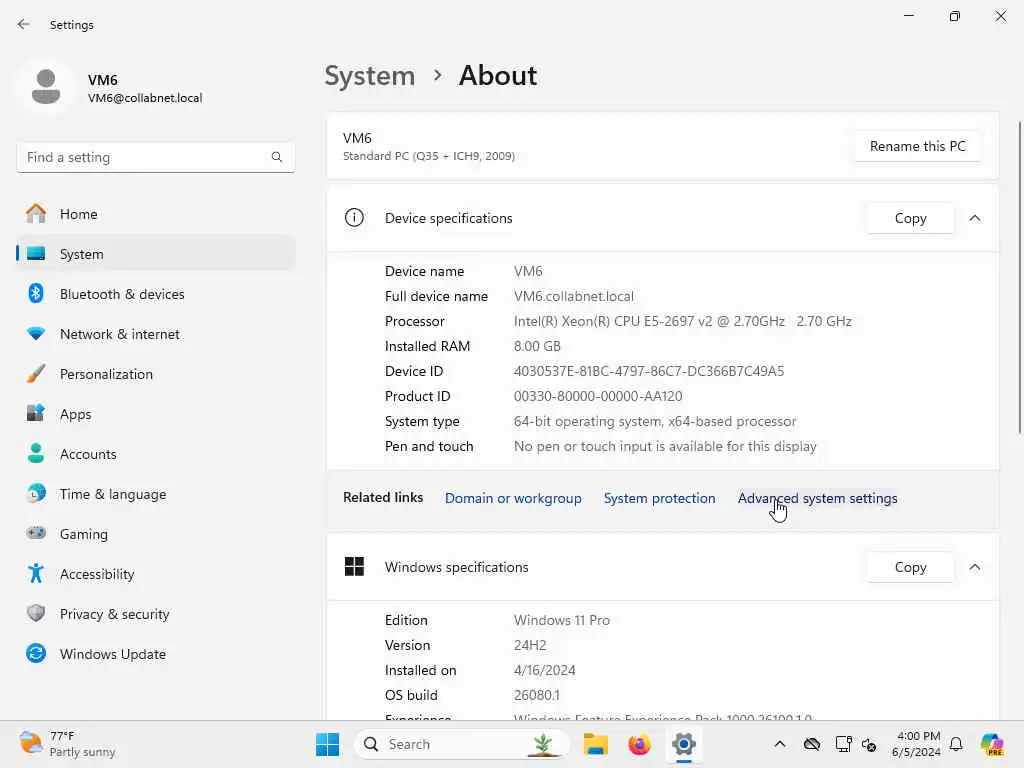Launch Firefox from the taskbar
The image size is (1024, 768).
pyautogui.click(x=639, y=744)
